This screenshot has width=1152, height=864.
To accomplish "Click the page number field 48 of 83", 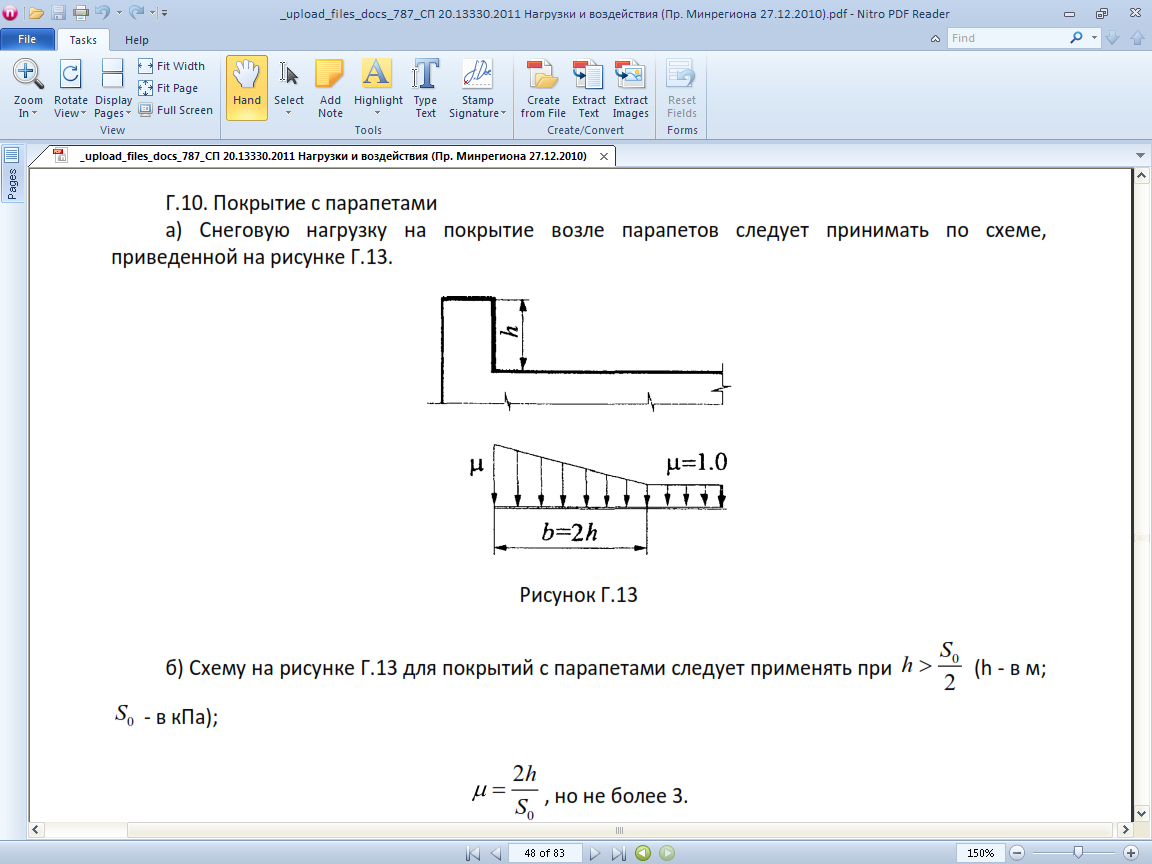I will 544,853.
